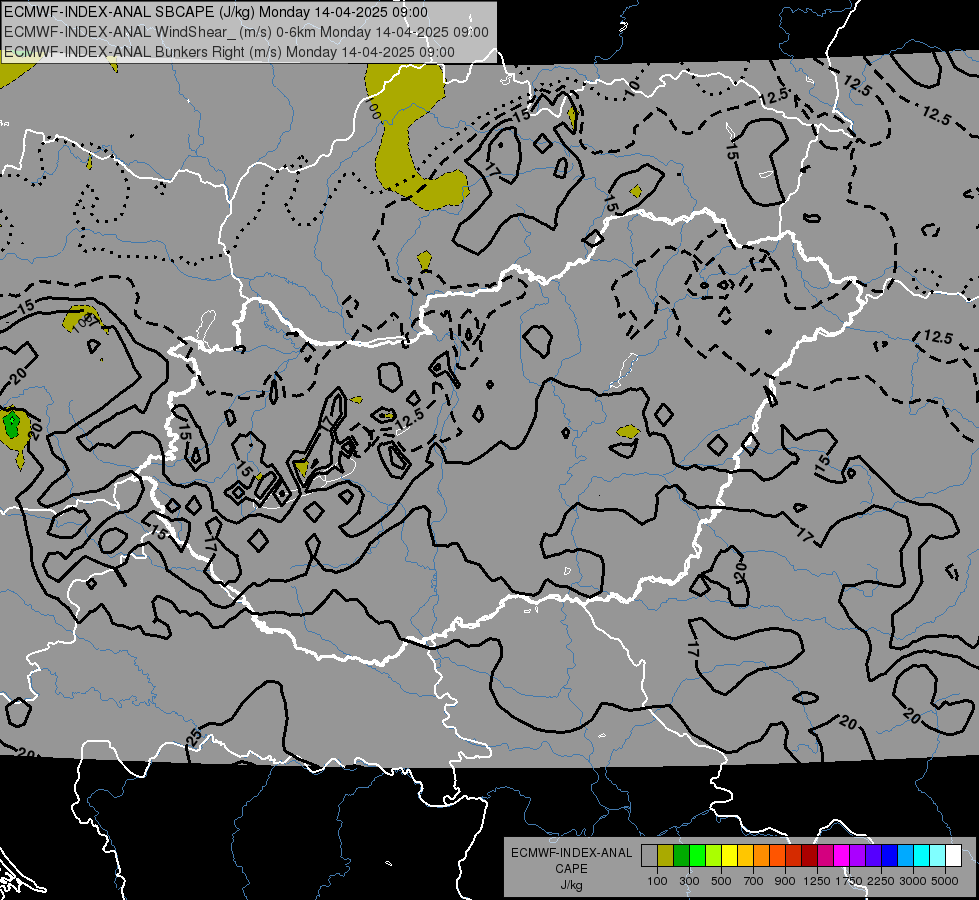This screenshot has height=900, width=979.
Task: Click legend value 5000
Action: (945, 881)
